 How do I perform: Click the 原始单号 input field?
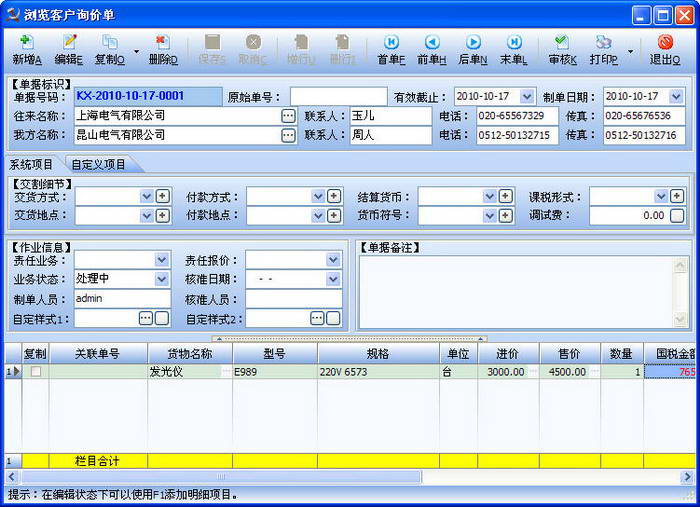pos(338,96)
